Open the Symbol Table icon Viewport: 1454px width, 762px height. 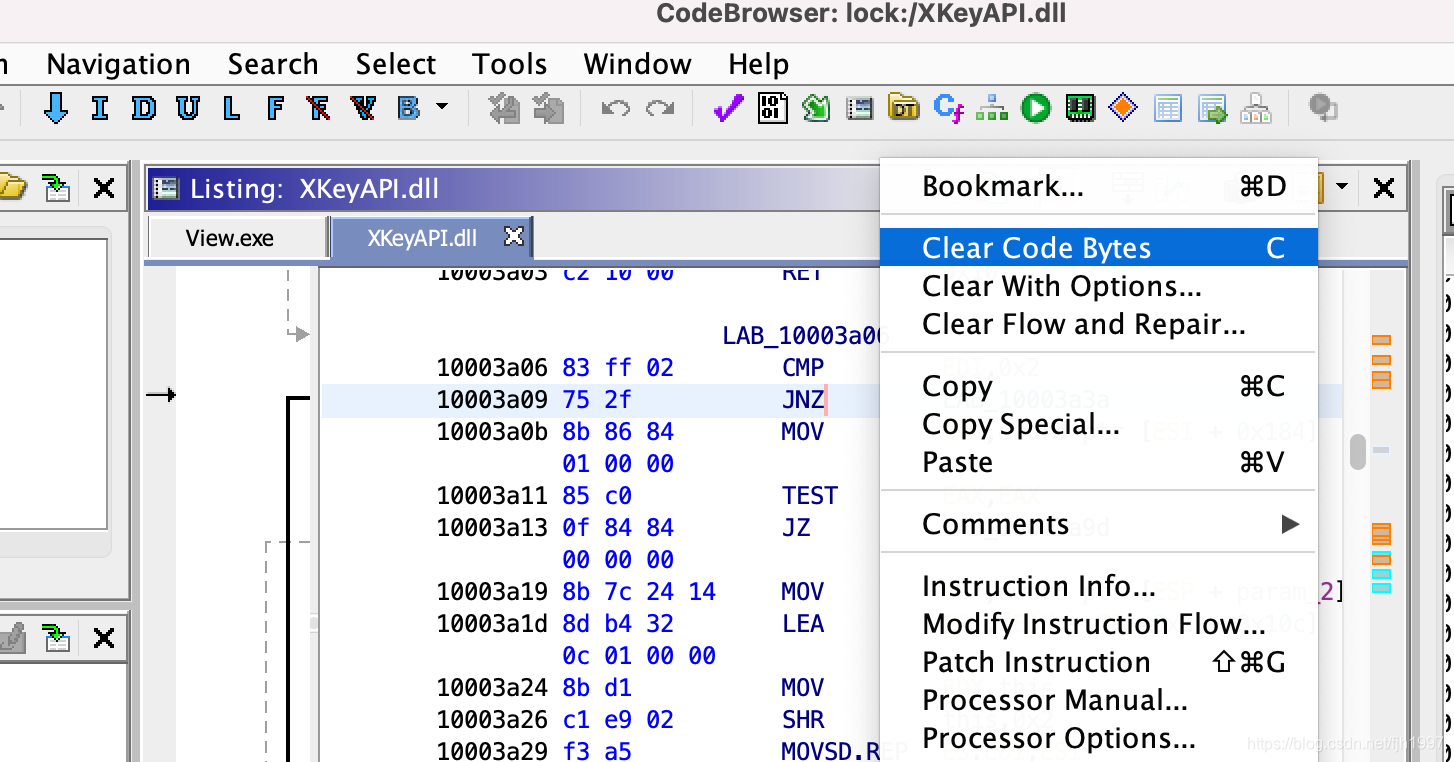pyautogui.click(x=1168, y=108)
